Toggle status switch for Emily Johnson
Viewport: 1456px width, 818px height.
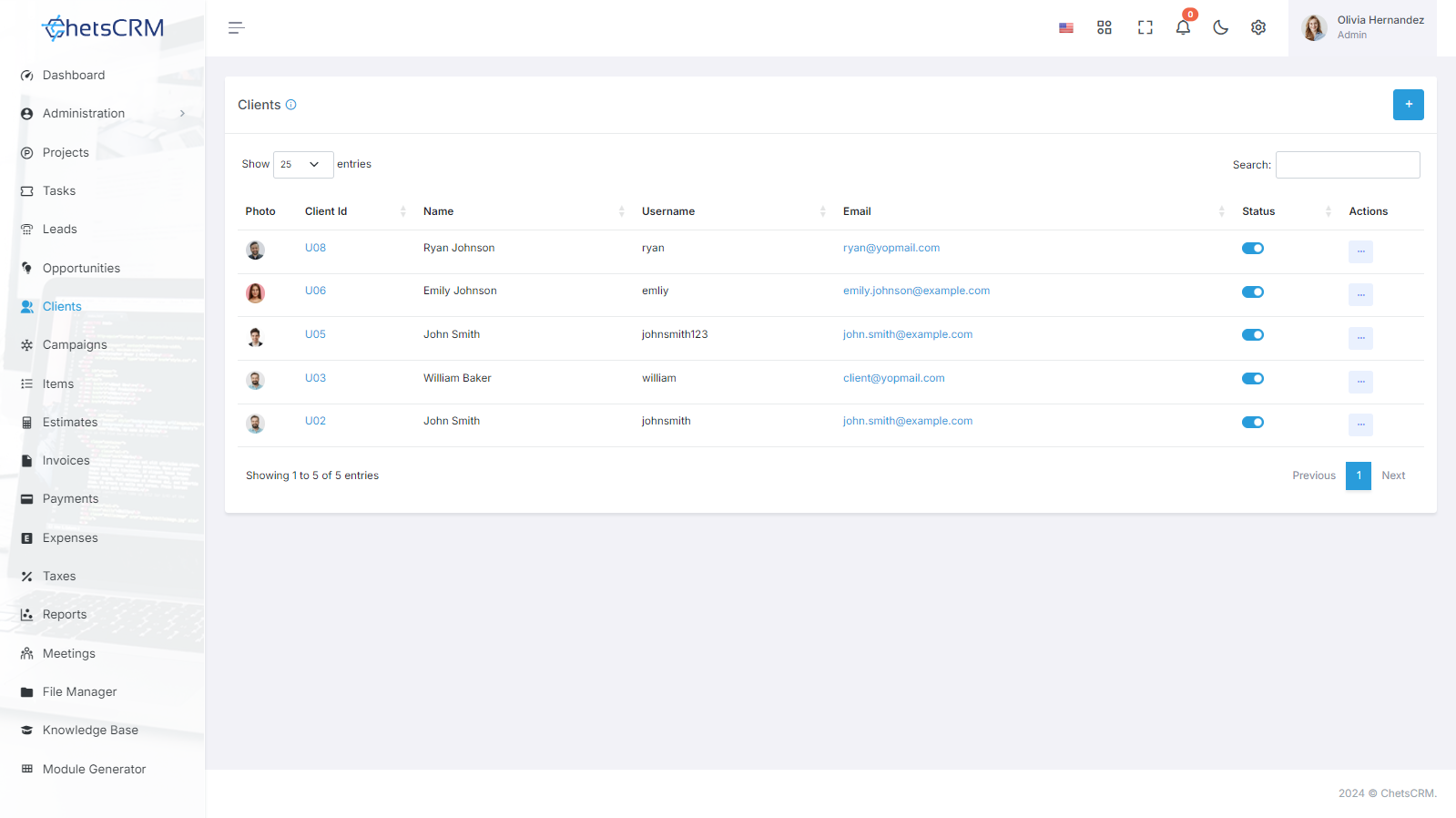[x=1253, y=292]
